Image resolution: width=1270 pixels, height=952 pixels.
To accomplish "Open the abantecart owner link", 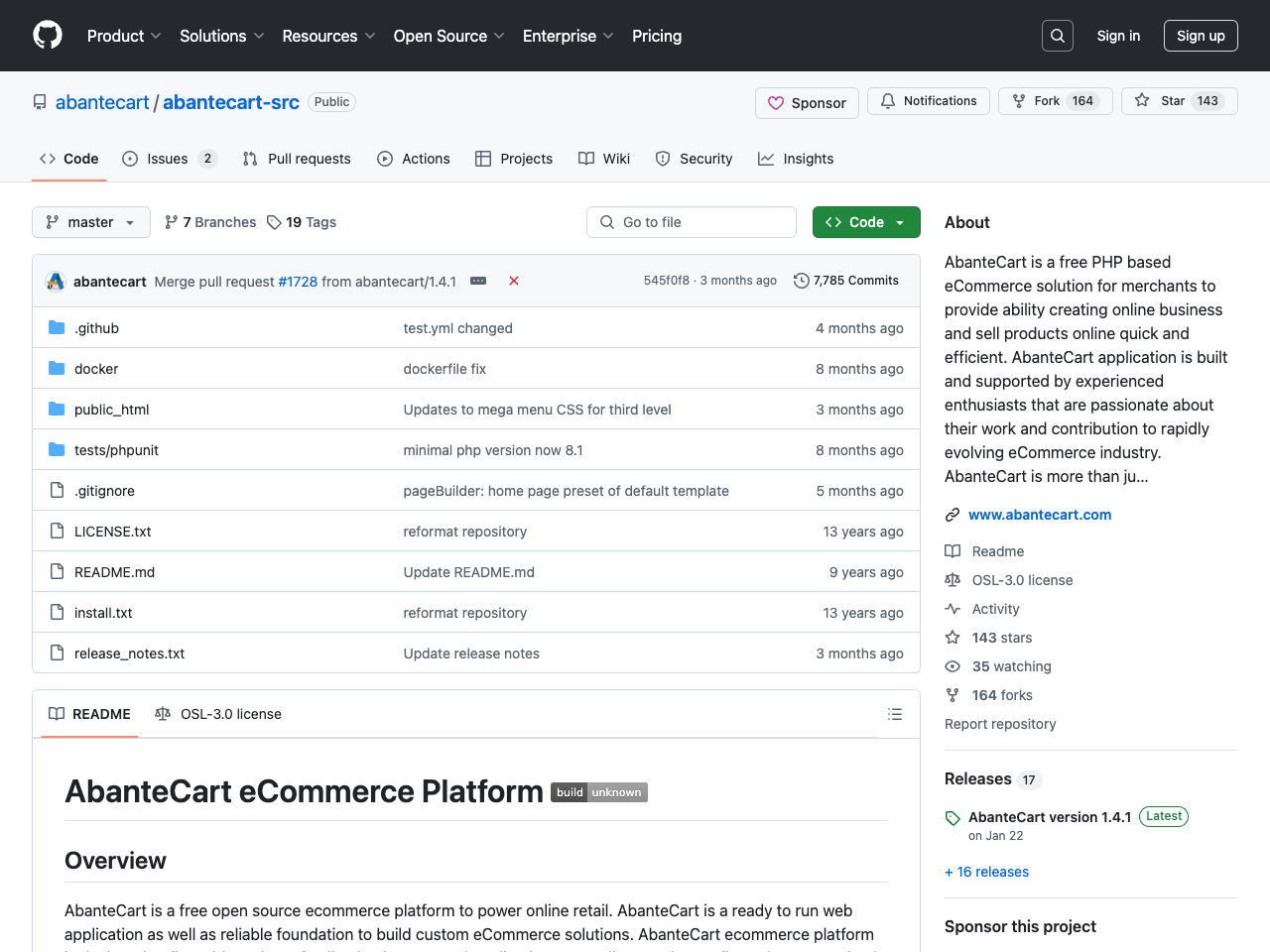I will point(102,102).
